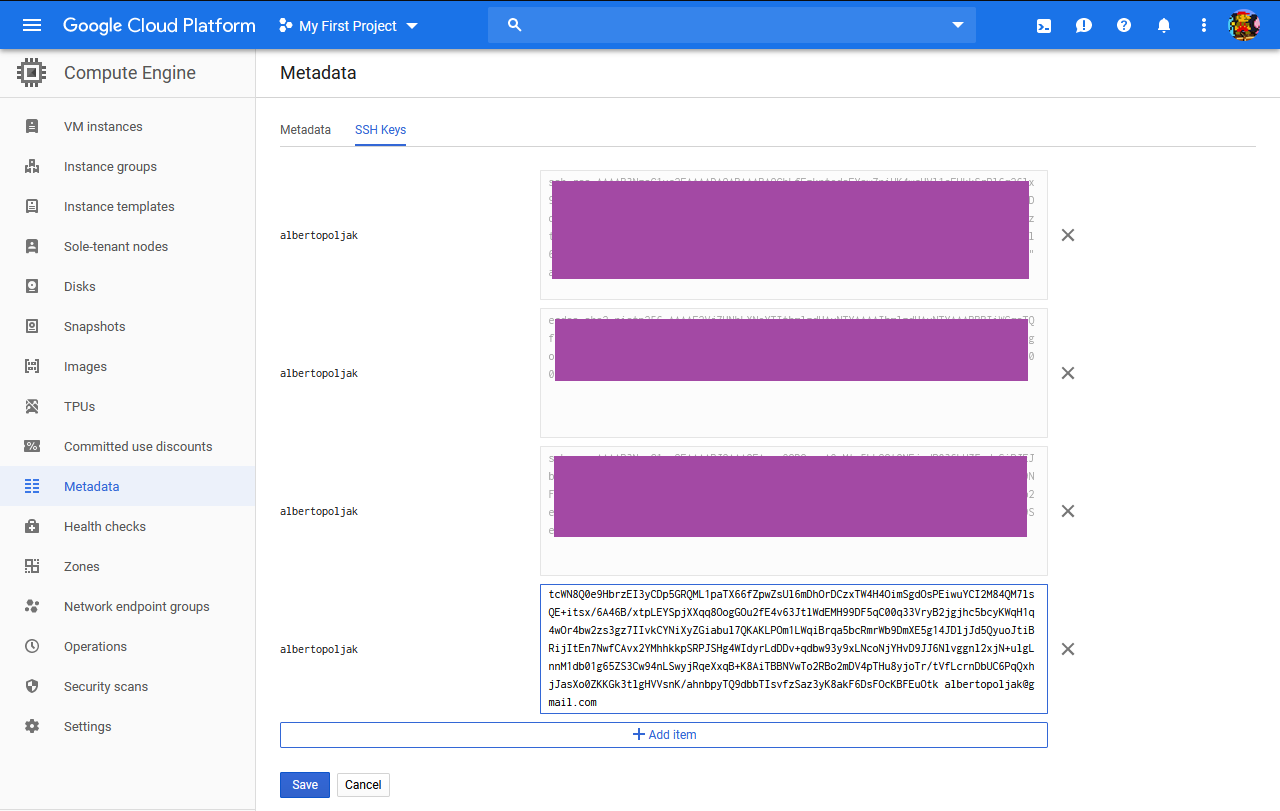The height and width of the screenshot is (811, 1280).
Task: Open Security scans
Action: pyautogui.click(x=106, y=687)
